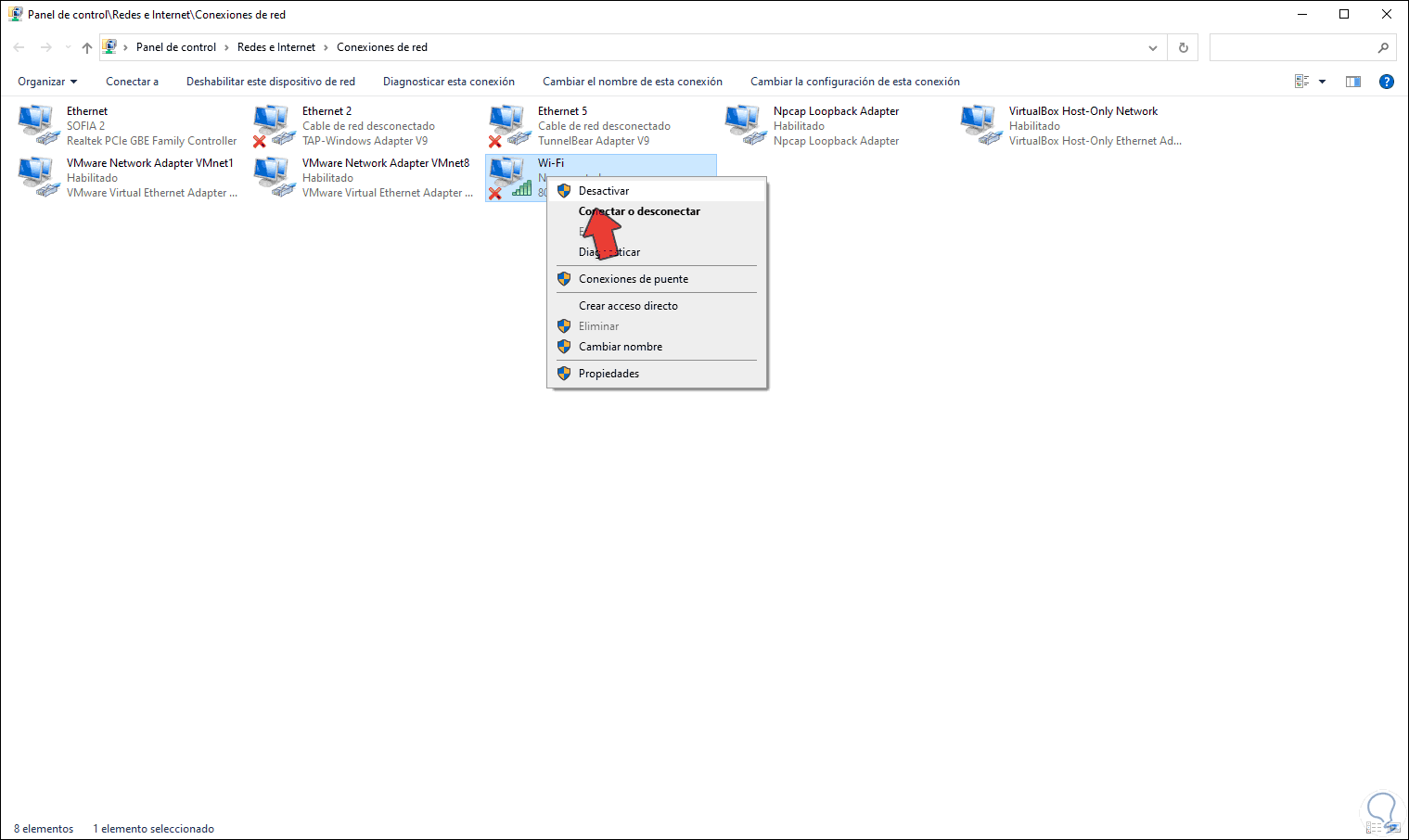1409x840 pixels.
Task: Click Cambiar la configuración de esta conexión
Action: [x=855, y=82]
